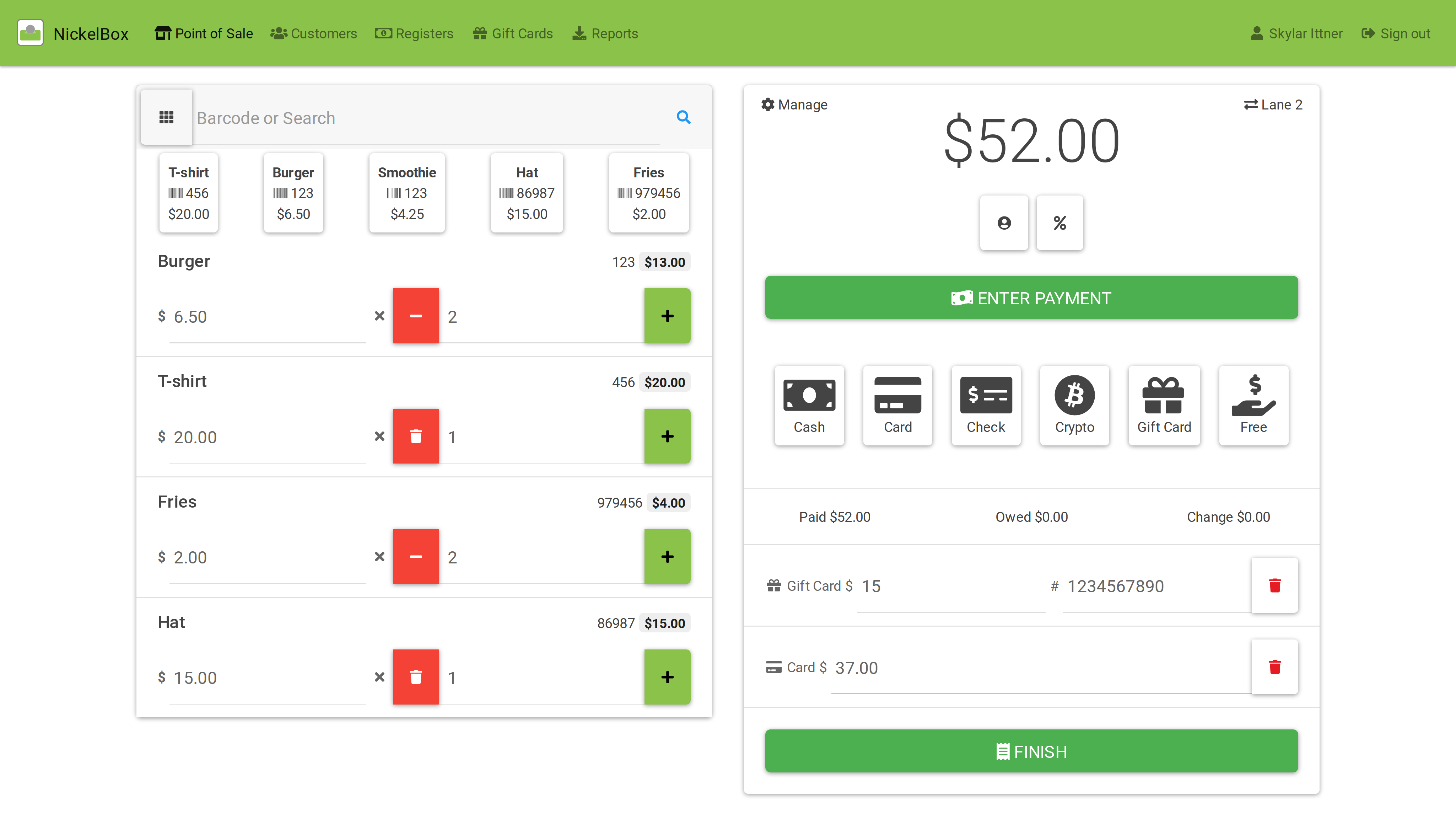Edit gift card number 1234567890
1456x819 pixels.
(x=1157, y=587)
